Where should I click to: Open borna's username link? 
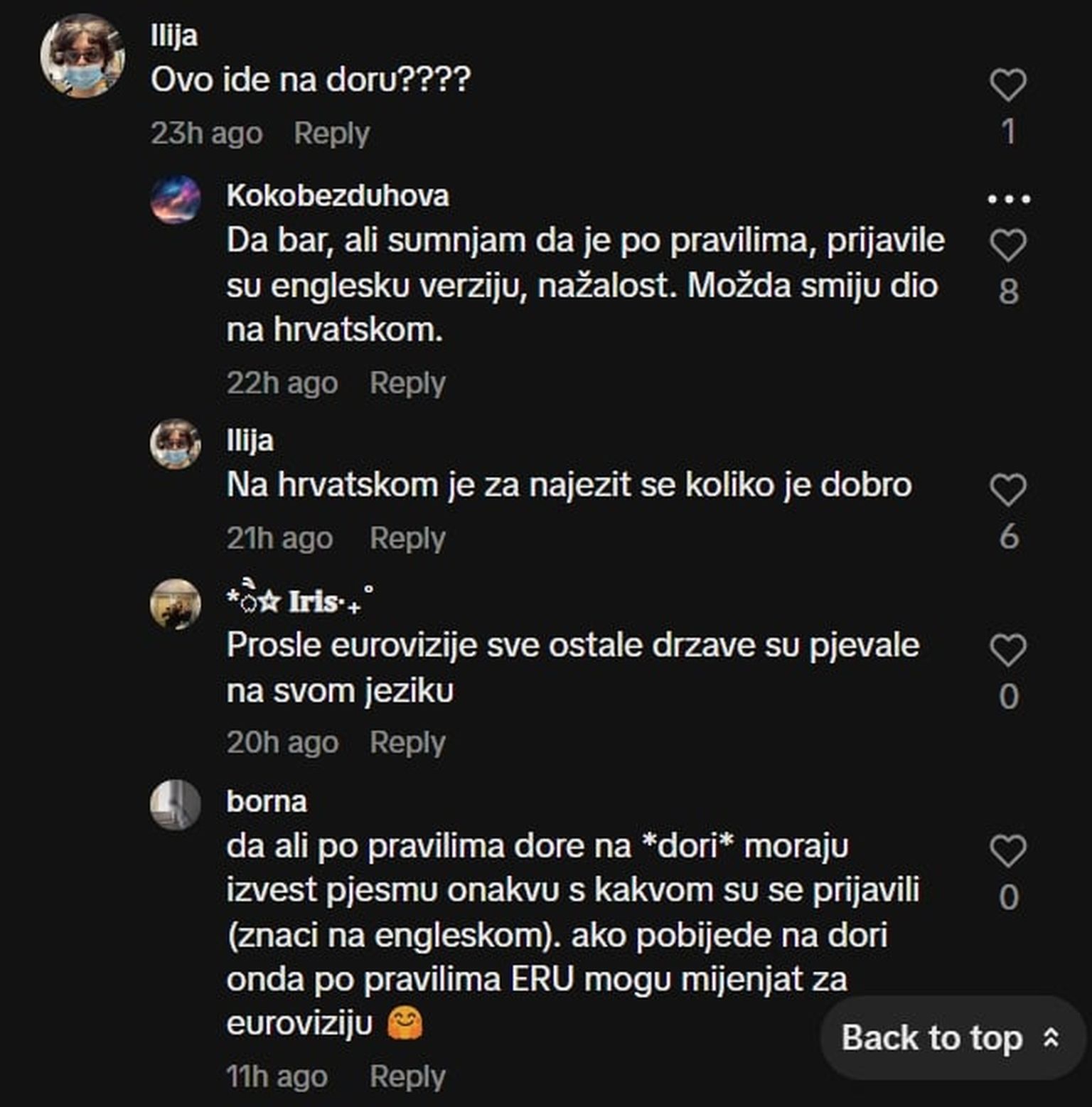pyautogui.click(x=267, y=801)
